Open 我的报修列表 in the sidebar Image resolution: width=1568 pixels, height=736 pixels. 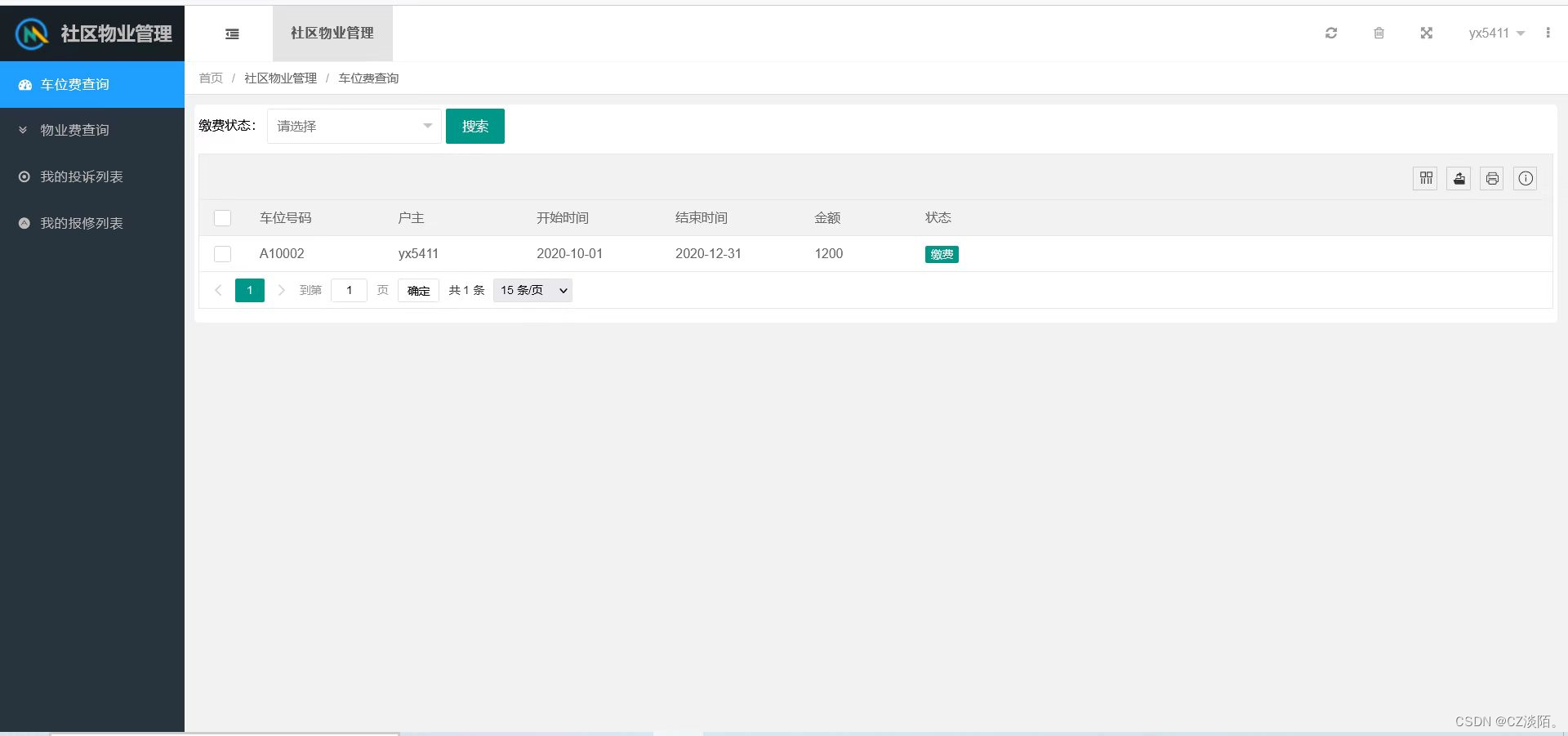(x=92, y=223)
